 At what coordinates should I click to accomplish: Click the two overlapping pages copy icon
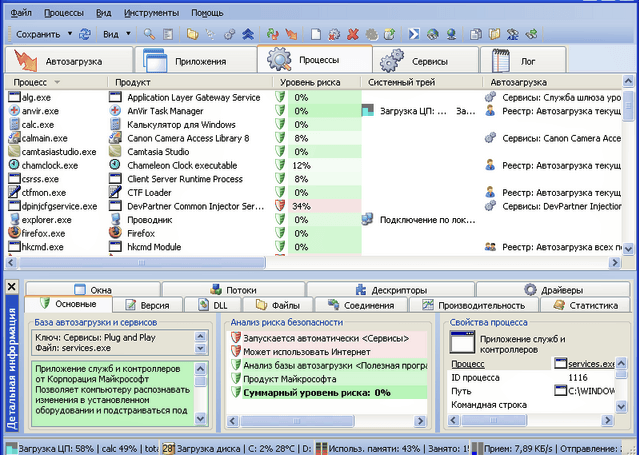click(x=476, y=34)
